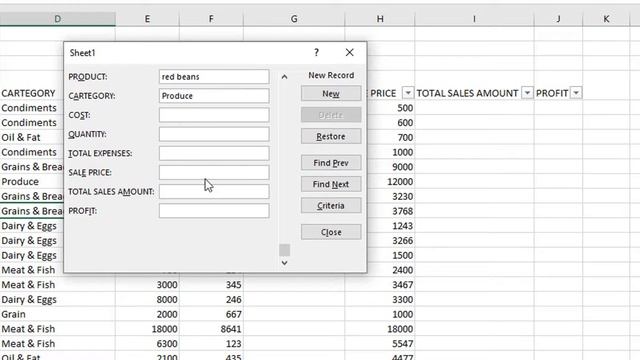The height and width of the screenshot is (360, 640).
Task: Click into the PROFIT input field
Action: point(214,211)
